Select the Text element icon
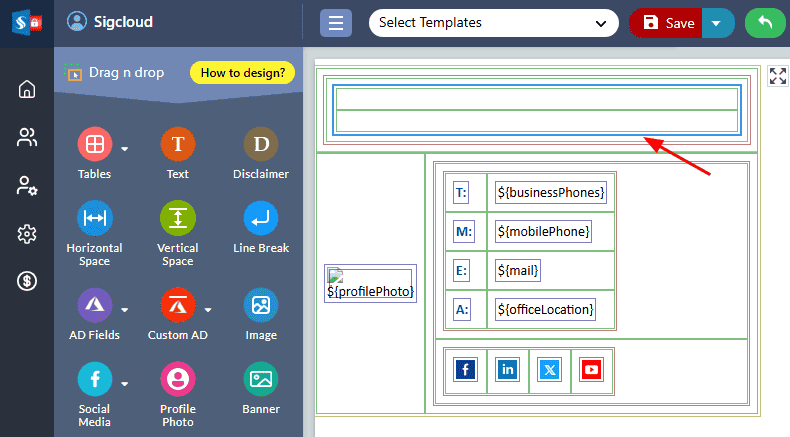The height and width of the screenshot is (437, 790). 177,145
